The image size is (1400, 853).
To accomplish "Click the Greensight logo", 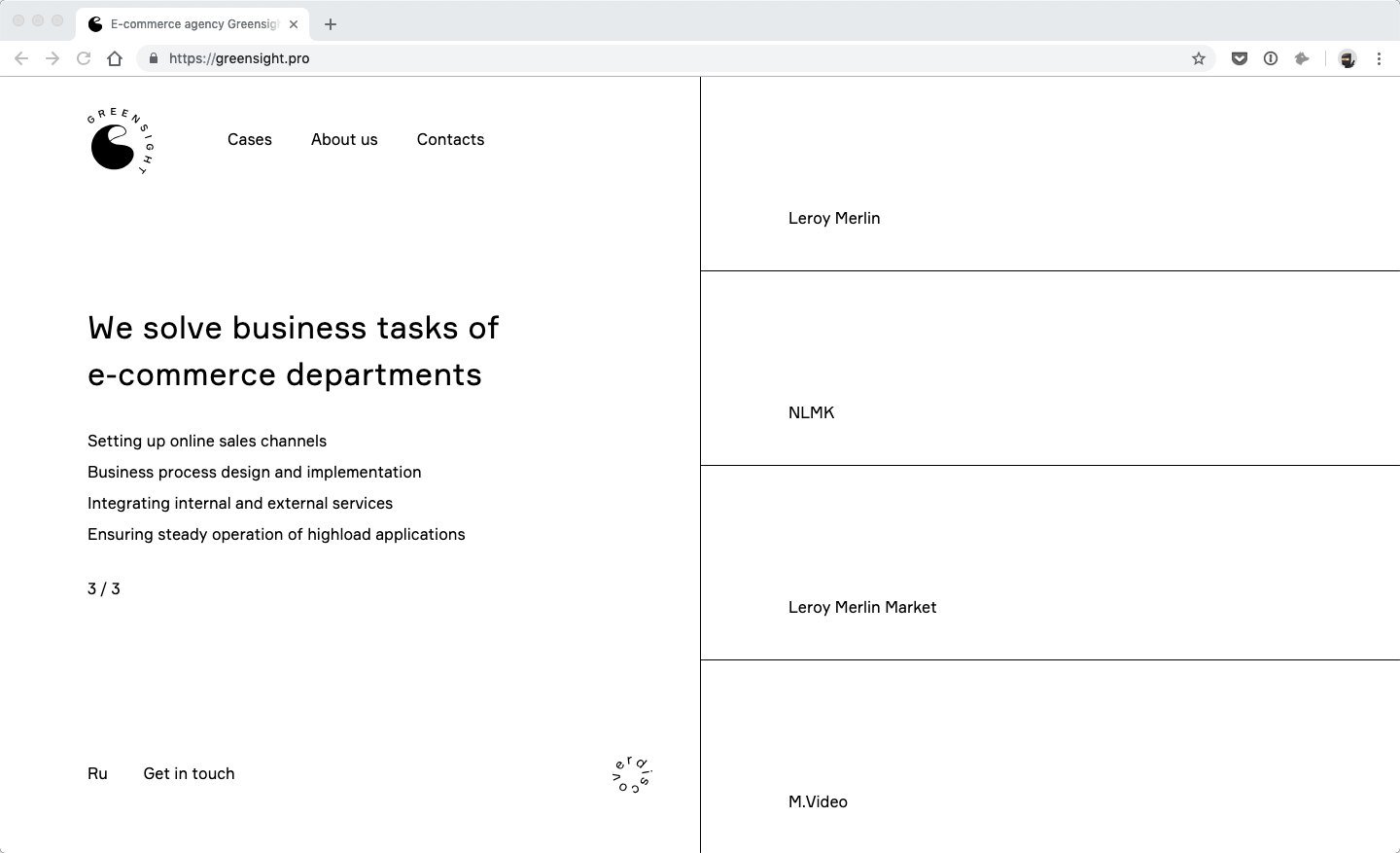I will [x=120, y=142].
